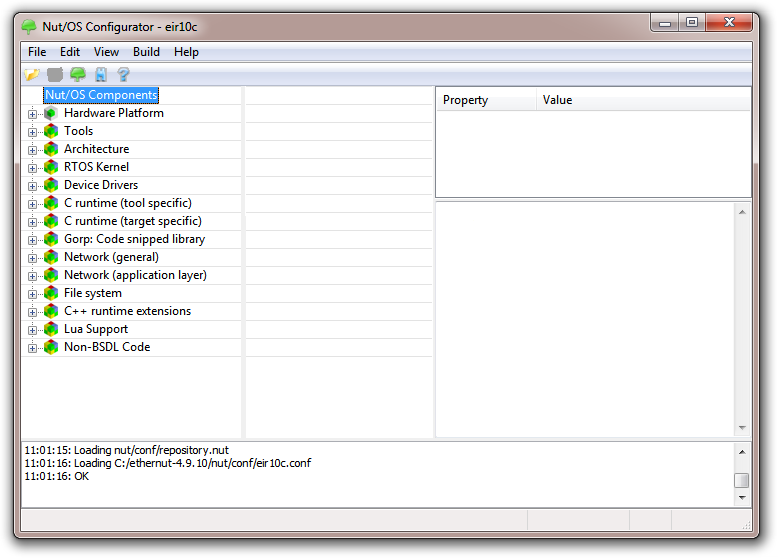Screen dimensions: 778x558
Task: Click the log panel scroll down arrow
Action: [741, 497]
